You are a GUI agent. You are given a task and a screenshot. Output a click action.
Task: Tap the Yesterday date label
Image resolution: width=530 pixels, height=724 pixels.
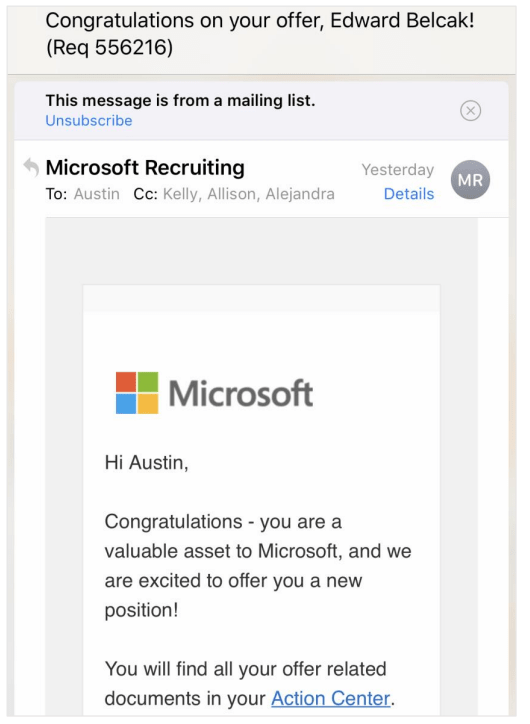[x=398, y=170]
